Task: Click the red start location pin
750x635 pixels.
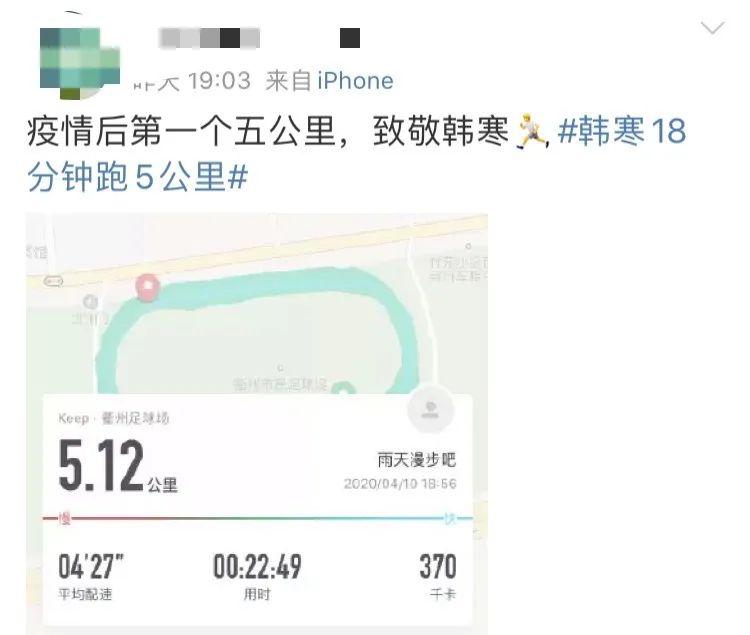Action: point(148,287)
